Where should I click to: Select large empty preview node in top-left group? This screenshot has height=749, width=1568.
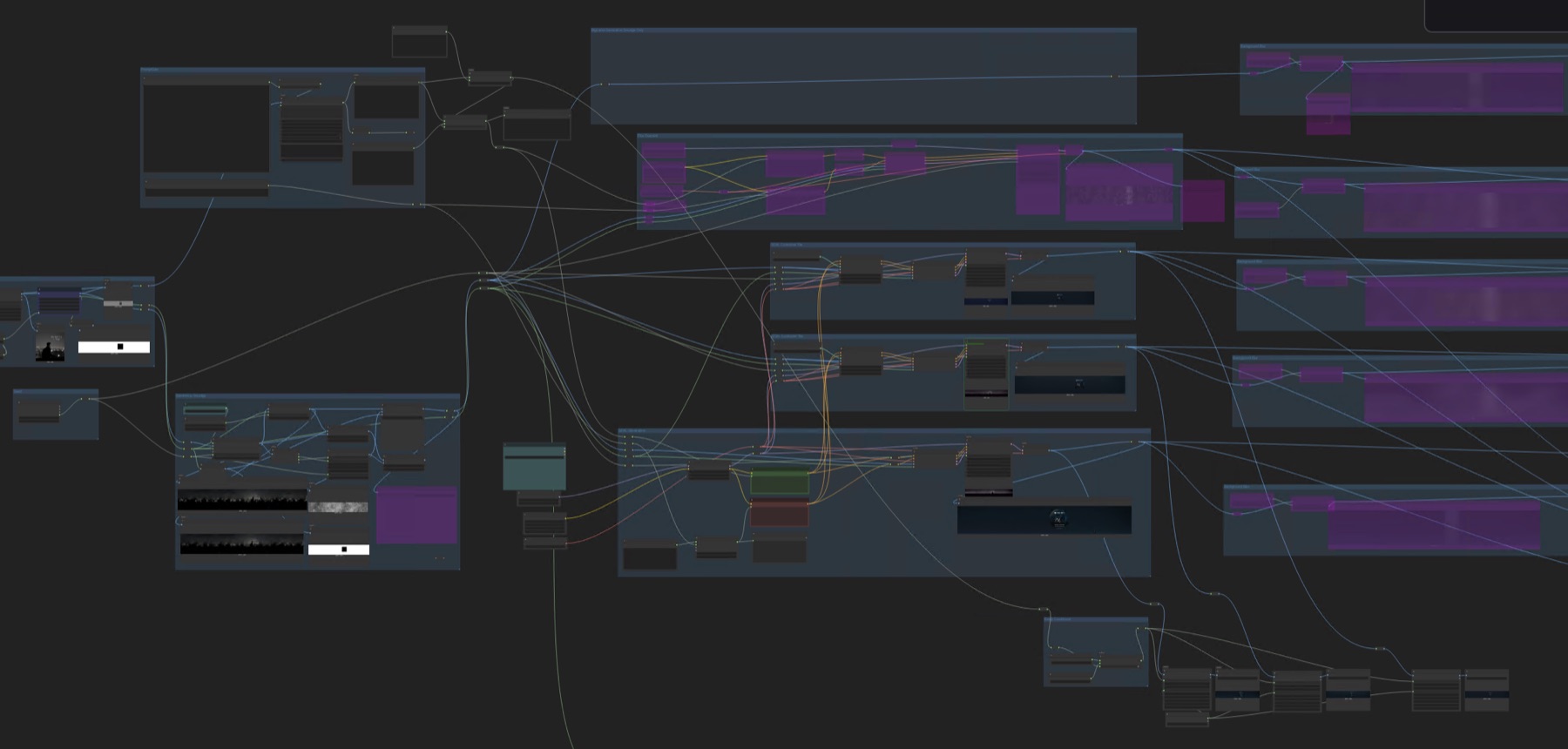click(x=206, y=124)
